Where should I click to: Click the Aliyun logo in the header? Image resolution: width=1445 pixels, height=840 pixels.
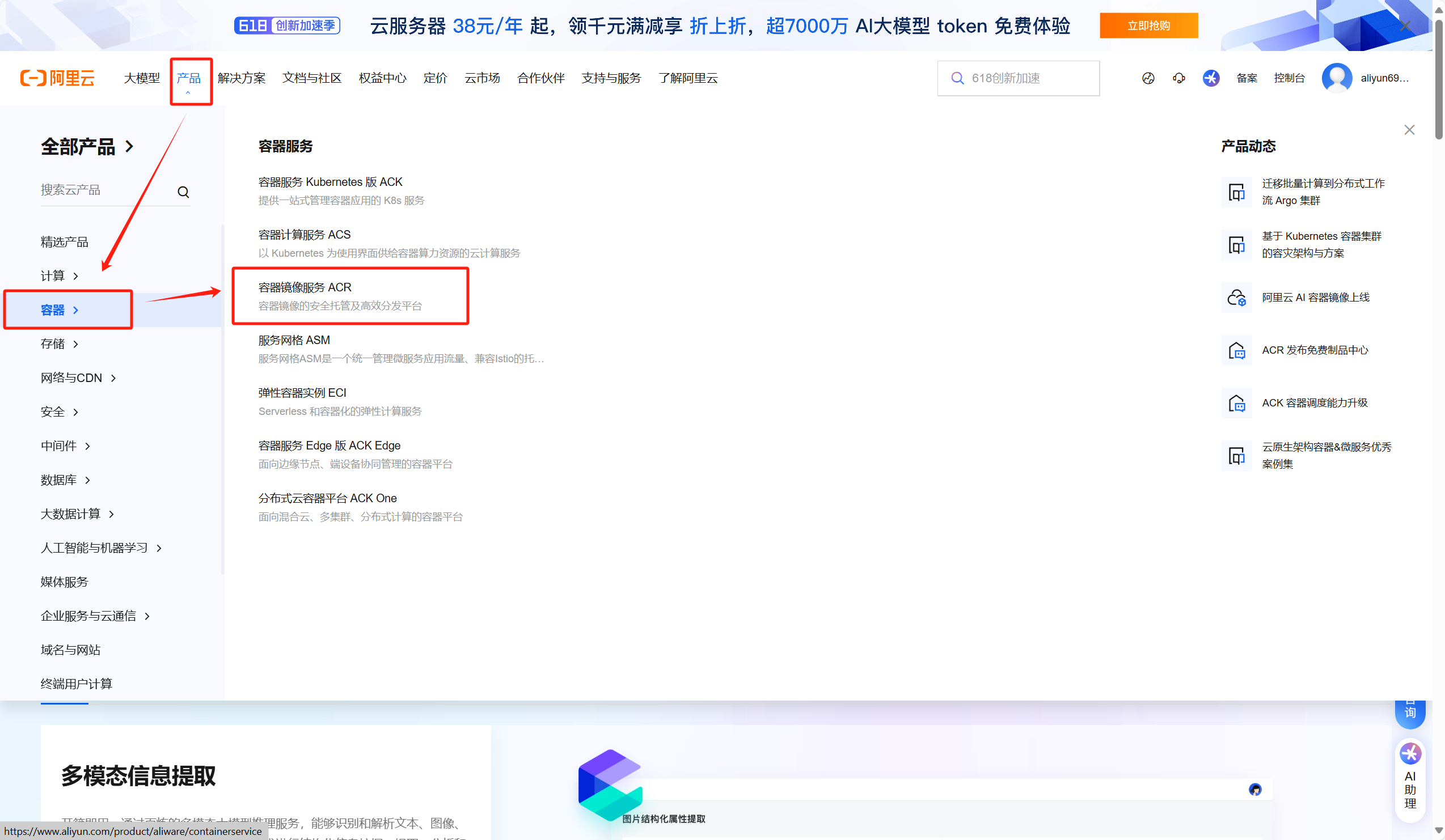tap(57, 78)
